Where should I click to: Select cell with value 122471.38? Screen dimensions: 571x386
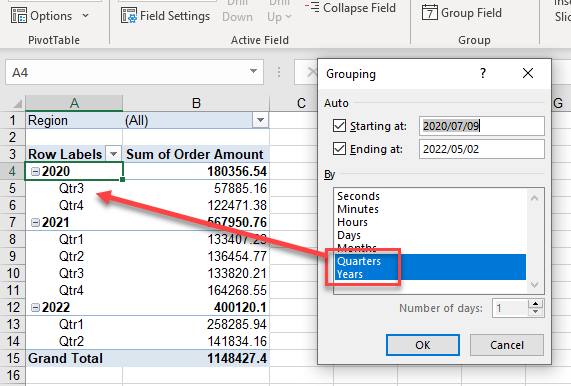click(x=196, y=205)
